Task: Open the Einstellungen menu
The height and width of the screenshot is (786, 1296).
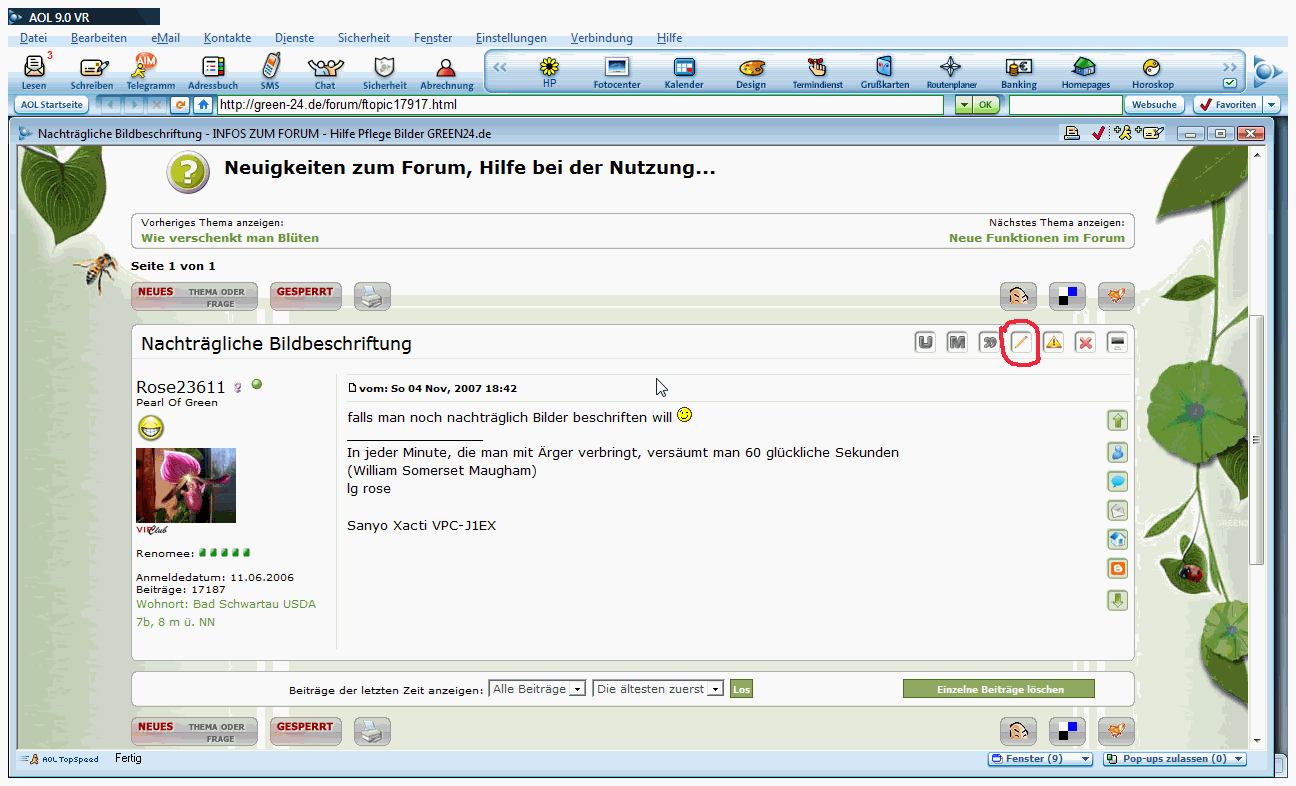Action: click(x=511, y=38)
